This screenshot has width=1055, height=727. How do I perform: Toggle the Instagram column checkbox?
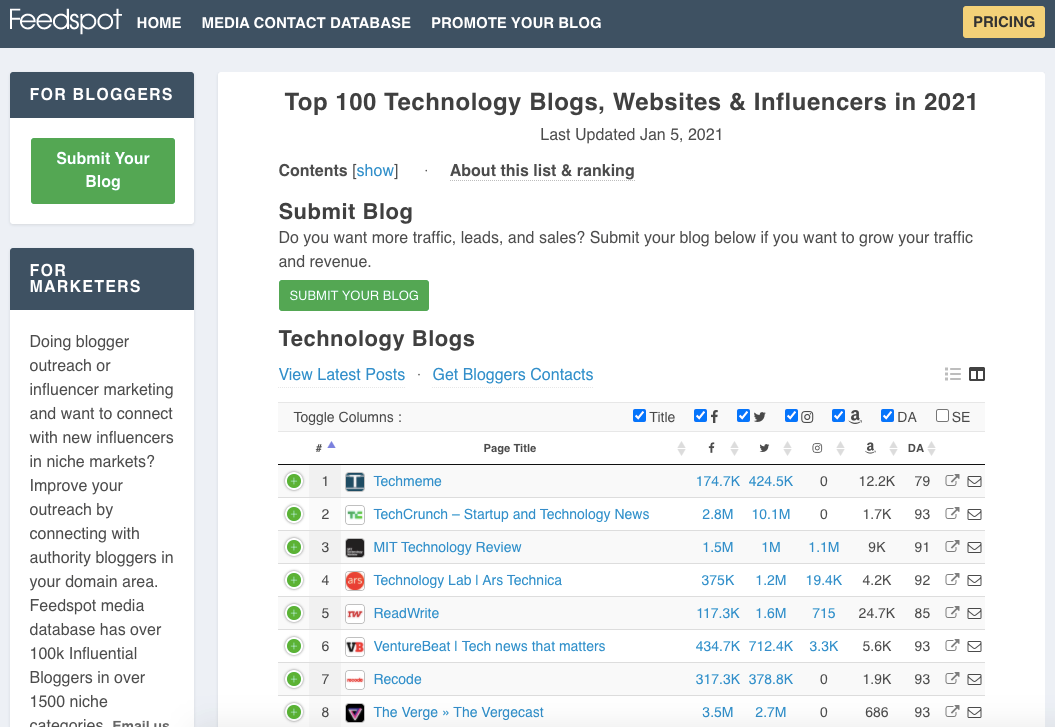[791, 416]
